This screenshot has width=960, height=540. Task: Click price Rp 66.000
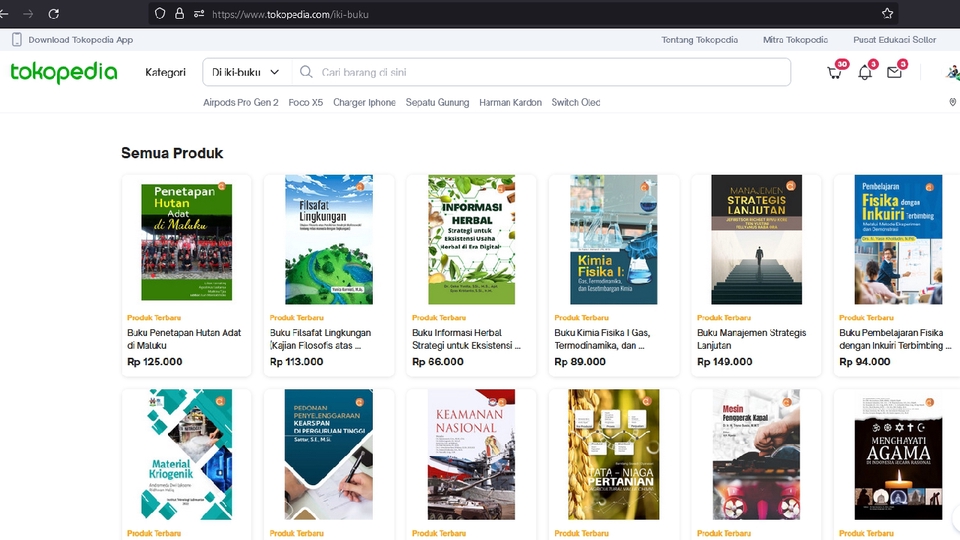(438, 362)
